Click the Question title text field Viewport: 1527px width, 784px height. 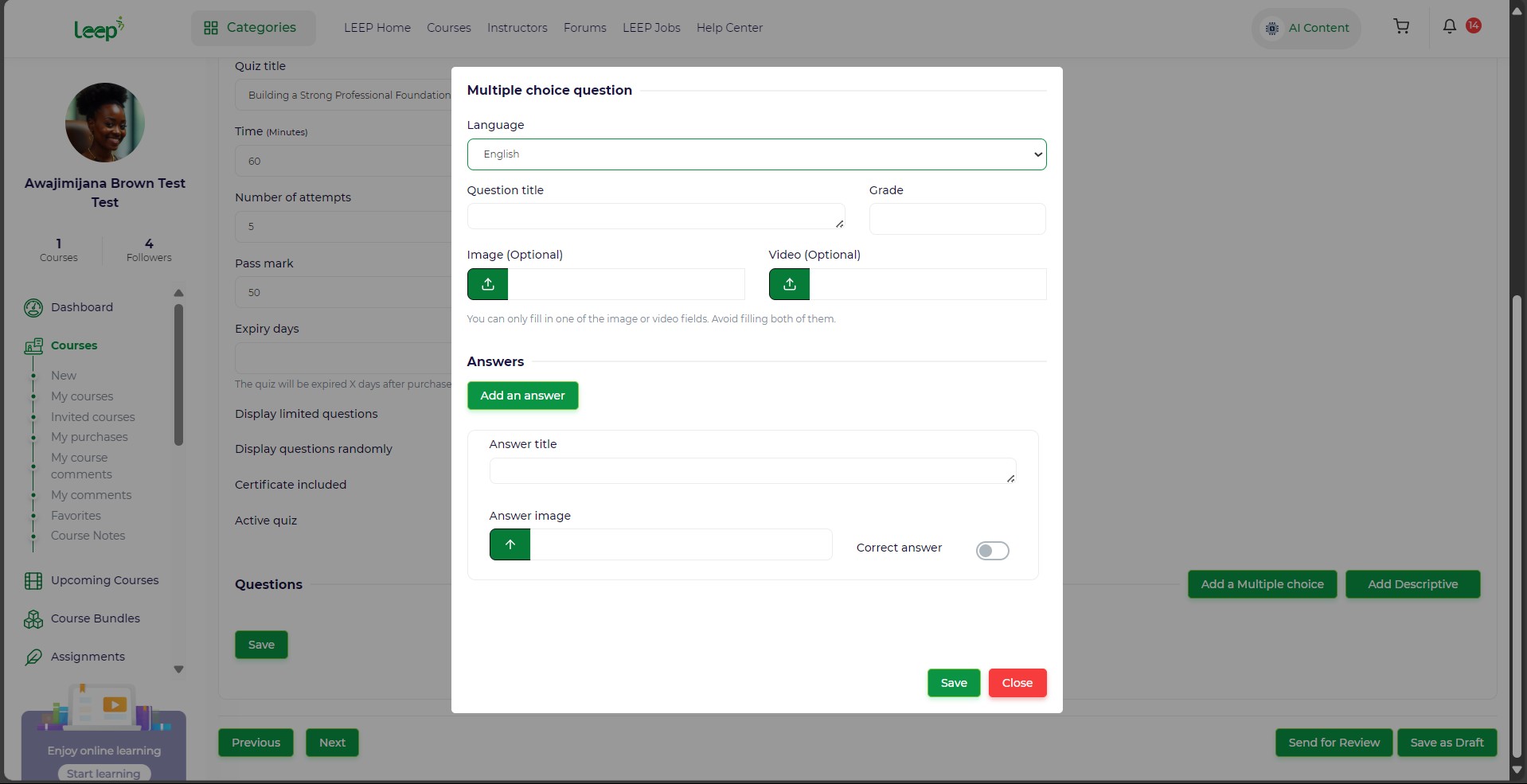[655, 216]
